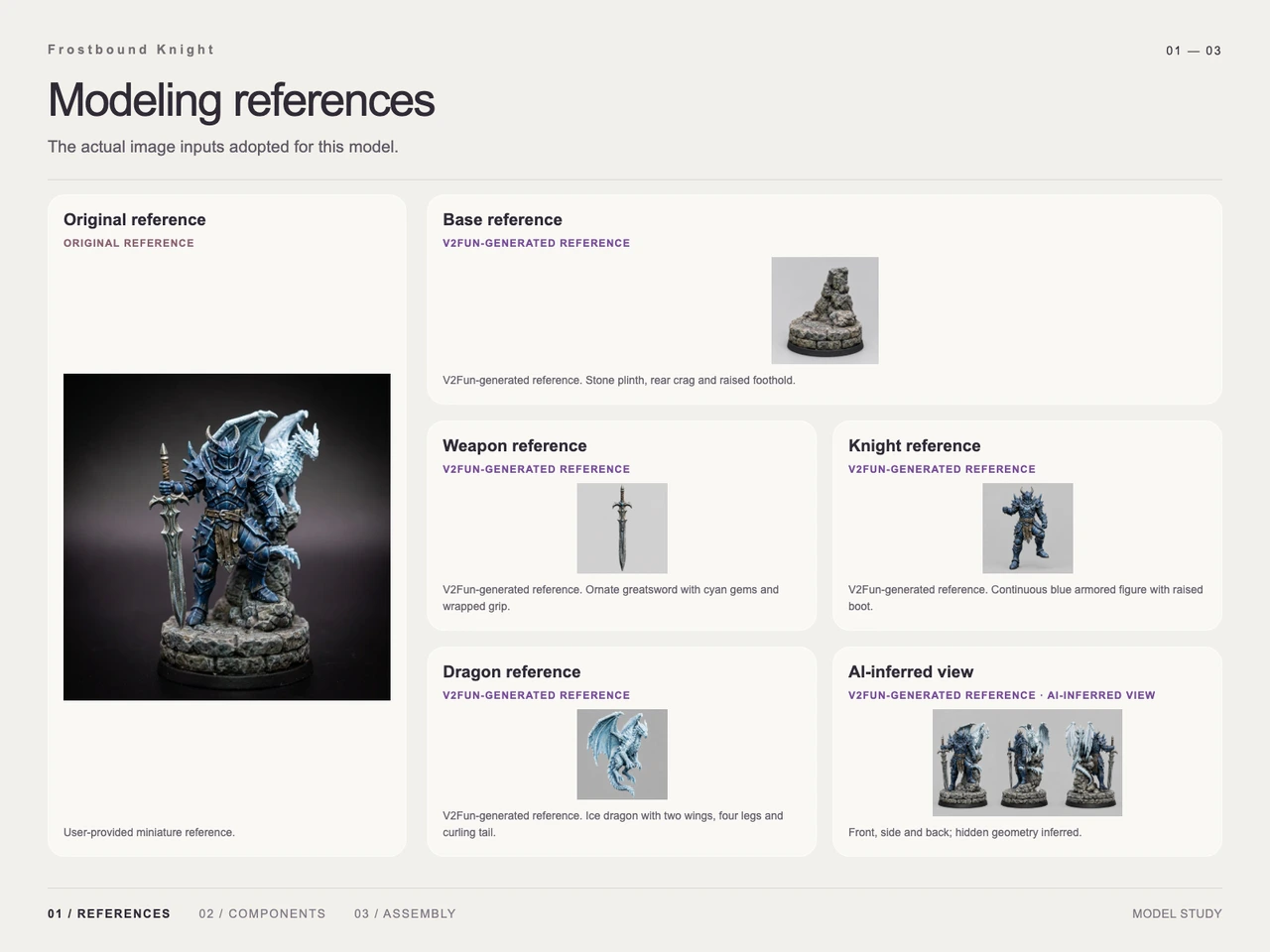Select the ice dragon reference thumbnail
1270x952 pixels.
622,754
